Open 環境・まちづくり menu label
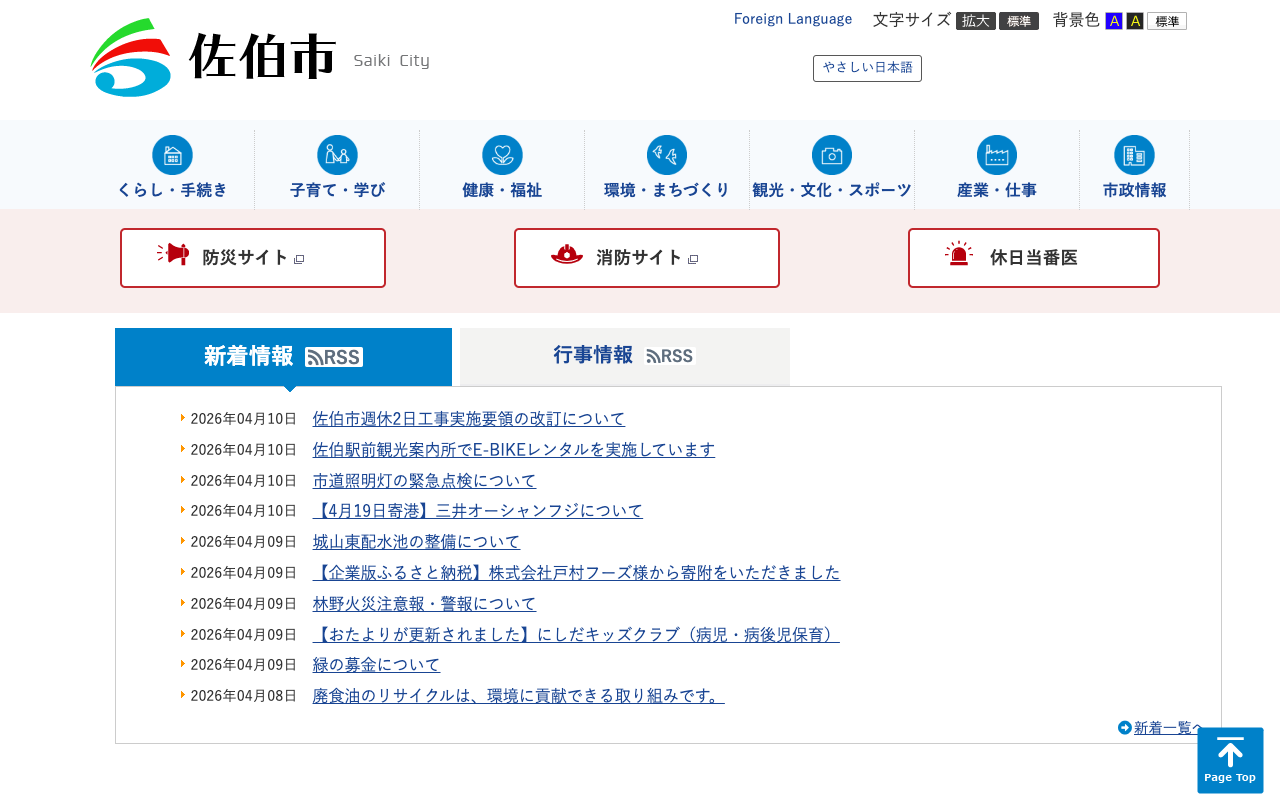Image resolution: width=1280 pixels, height=800 pixels. (x=667, y=190)
